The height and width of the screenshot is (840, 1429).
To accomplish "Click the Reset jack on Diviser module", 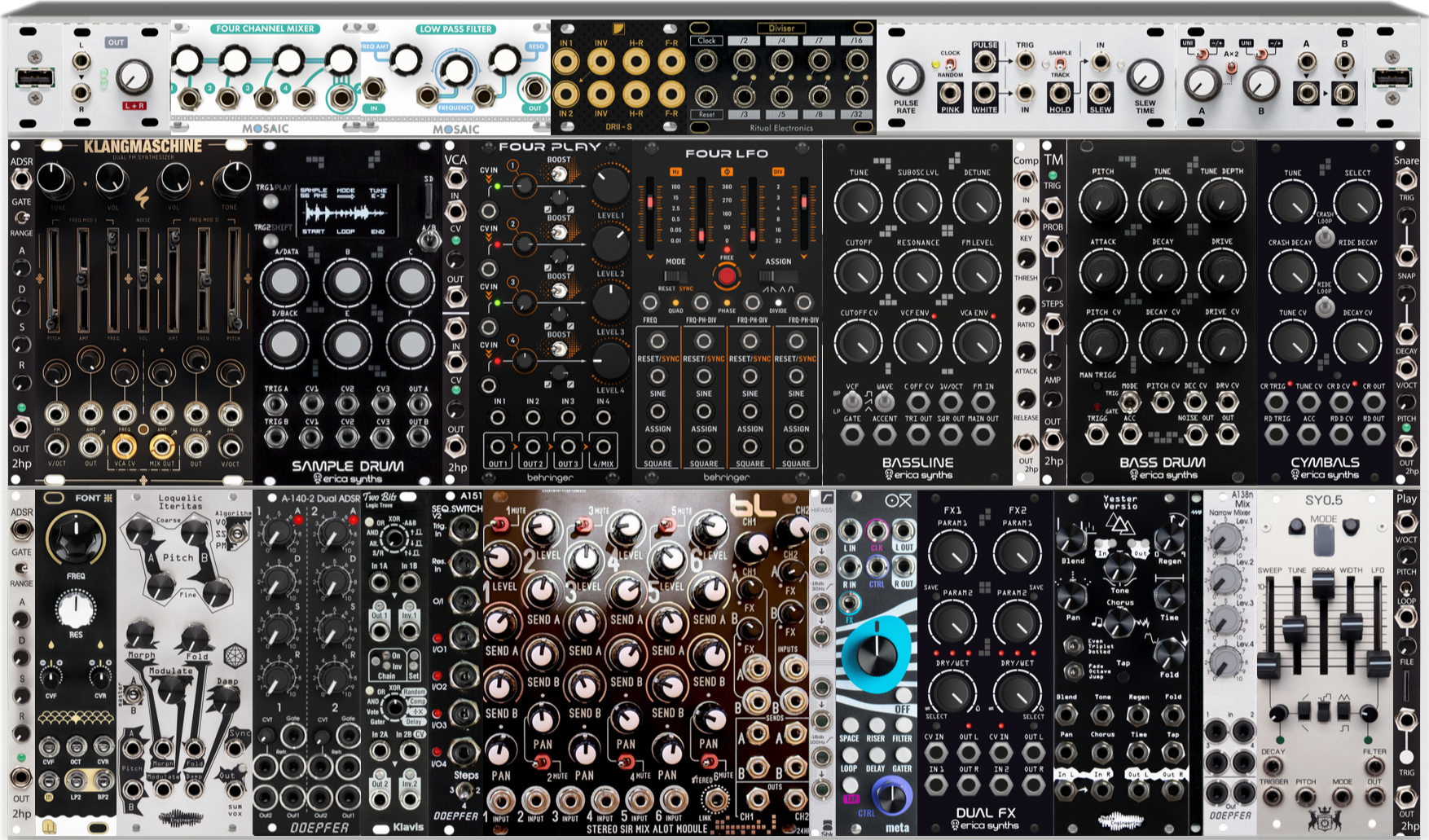I will click(706, 95).
